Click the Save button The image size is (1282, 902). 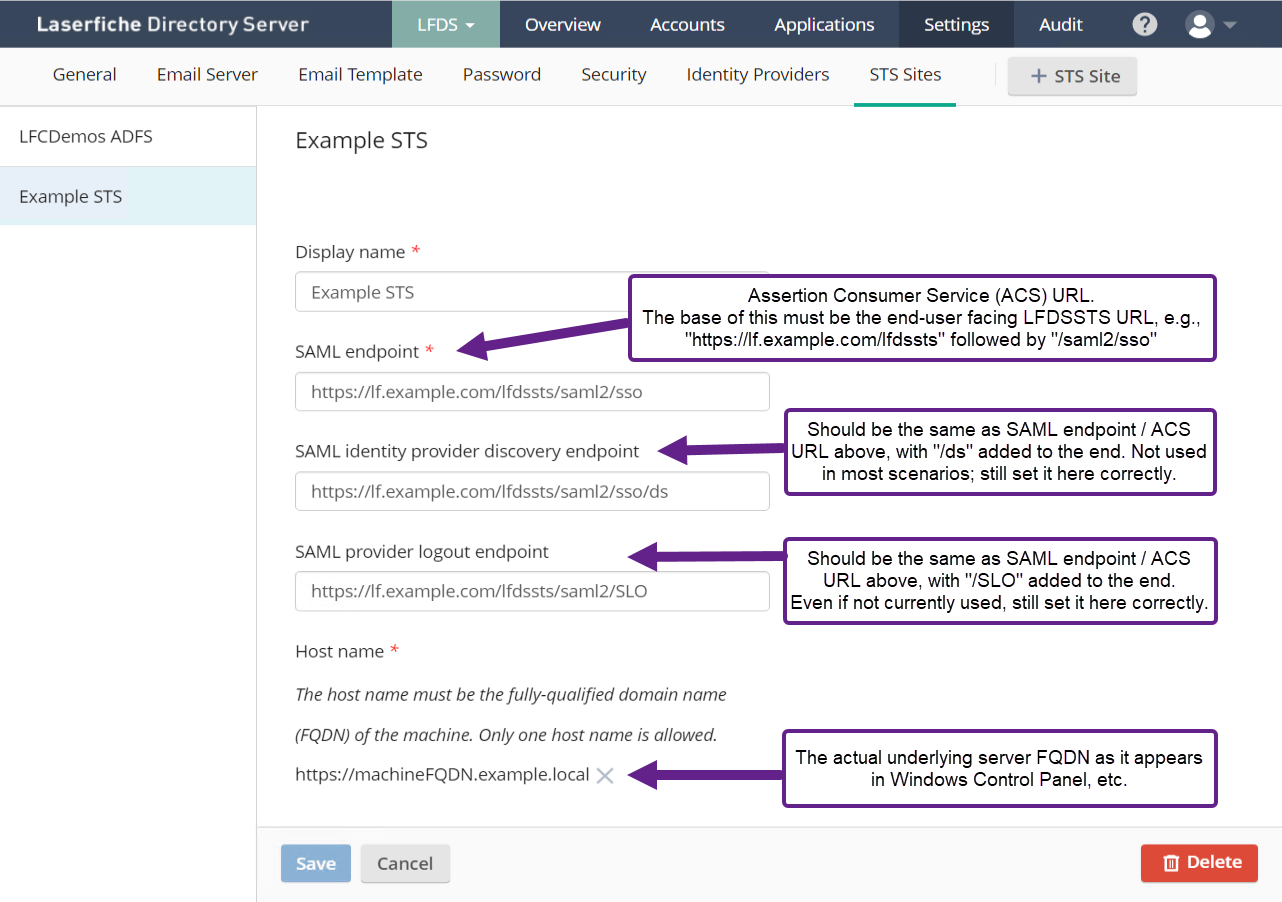[316, 863]
